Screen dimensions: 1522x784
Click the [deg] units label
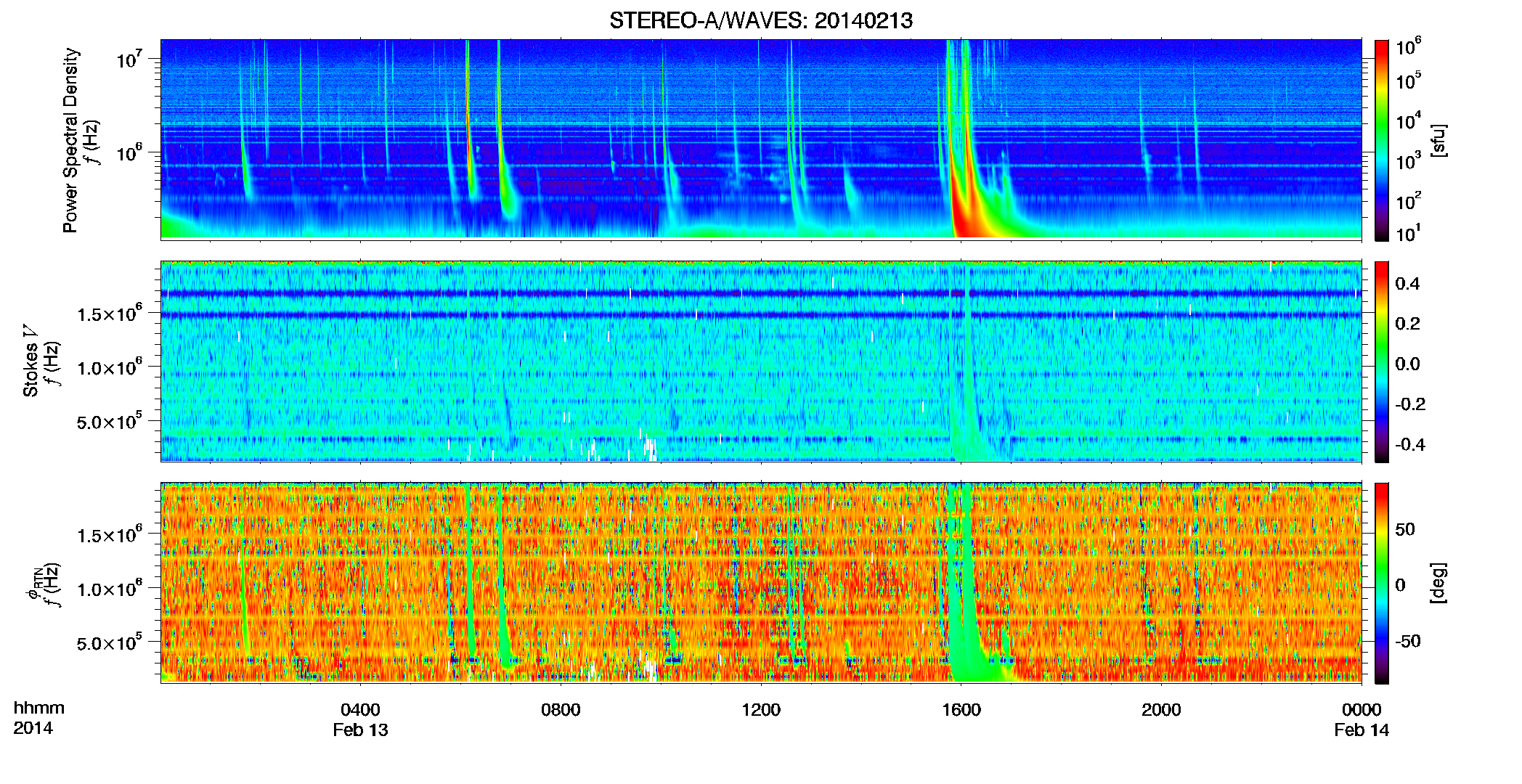click(x=1438, y=583)
